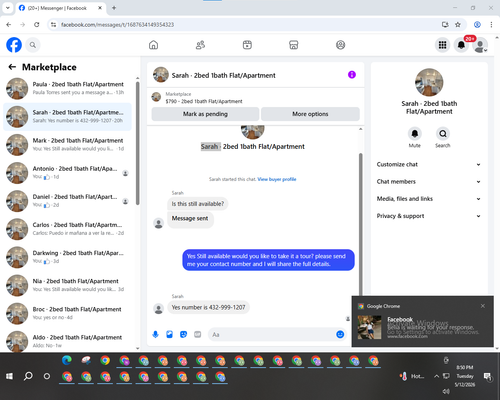Image resolution: width=500 pixels, height=400 pixels.
Task: Reload the page in Chrome
Action: (x=37, y=24)
